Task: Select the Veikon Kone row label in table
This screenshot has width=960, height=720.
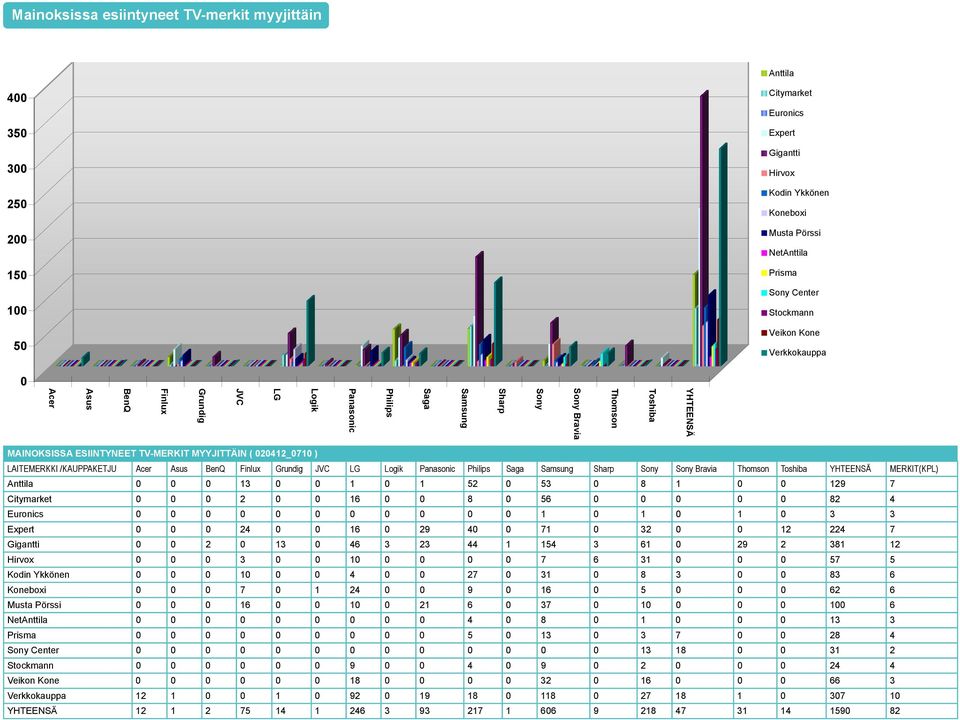Action: (x=33, y=680)
